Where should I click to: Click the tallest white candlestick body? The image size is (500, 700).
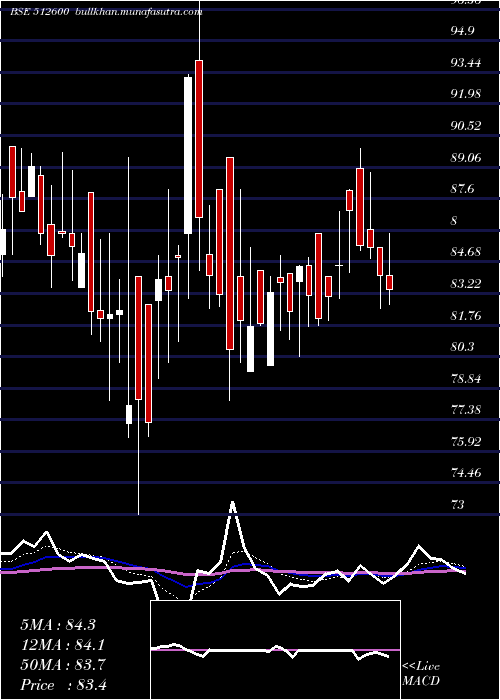point(188,155)
